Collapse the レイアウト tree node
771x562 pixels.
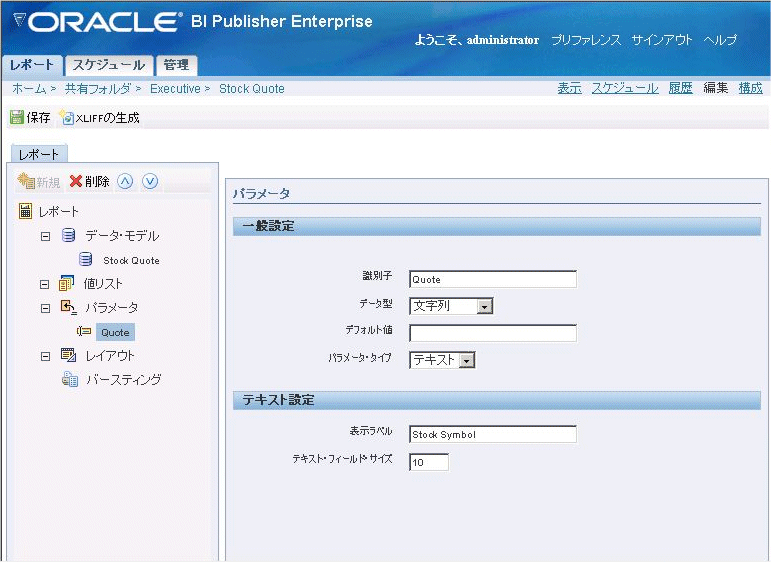45,356
